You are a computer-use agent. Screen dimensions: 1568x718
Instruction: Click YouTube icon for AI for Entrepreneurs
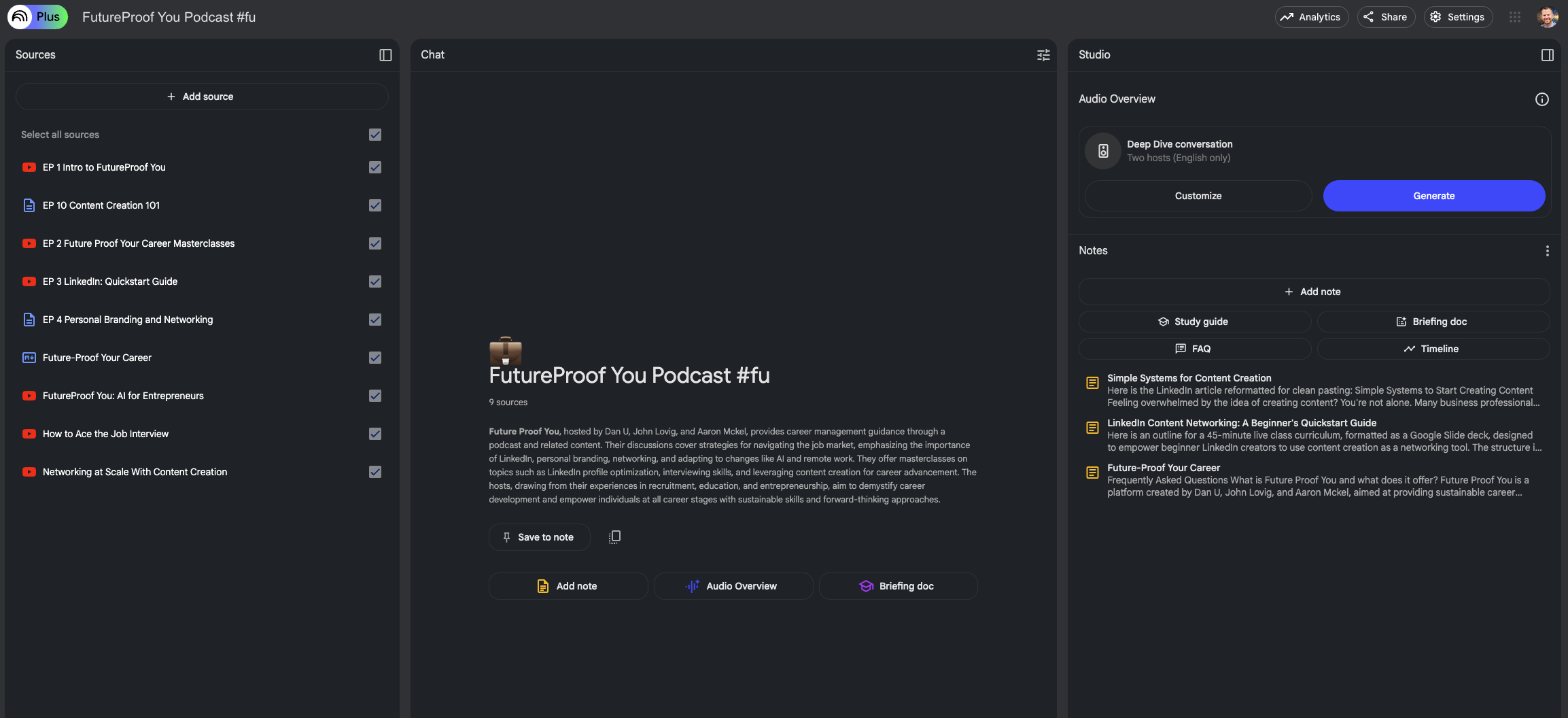point(29,396)
